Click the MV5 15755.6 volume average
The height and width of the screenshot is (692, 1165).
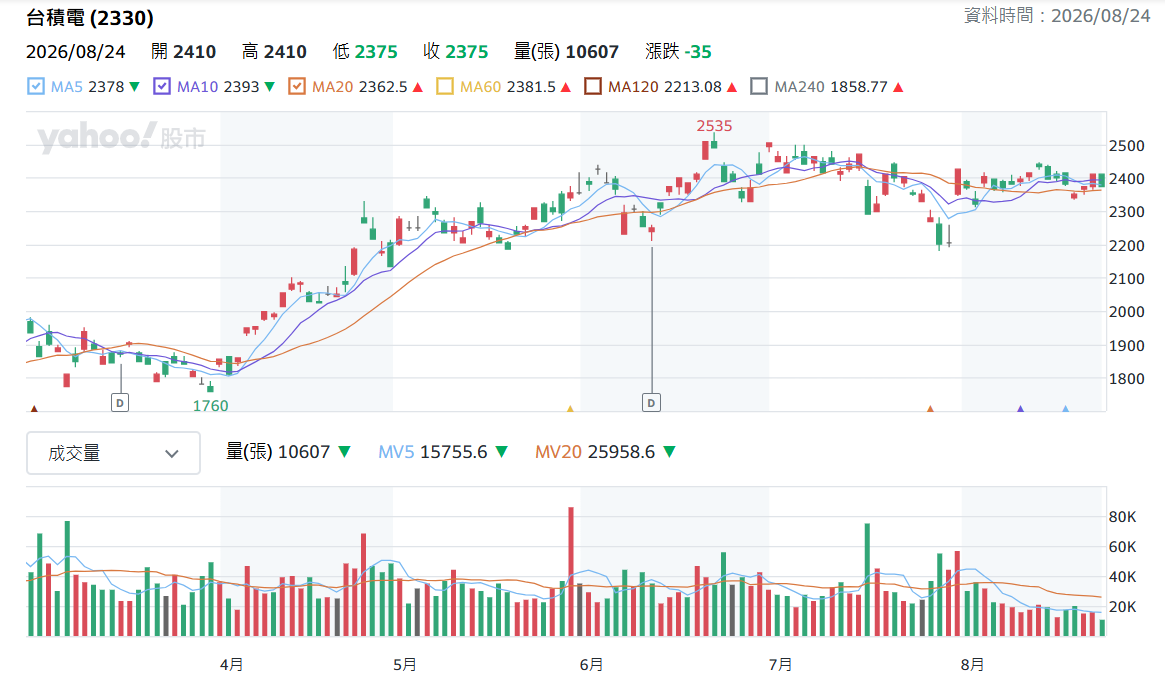[x=432, y=452]
